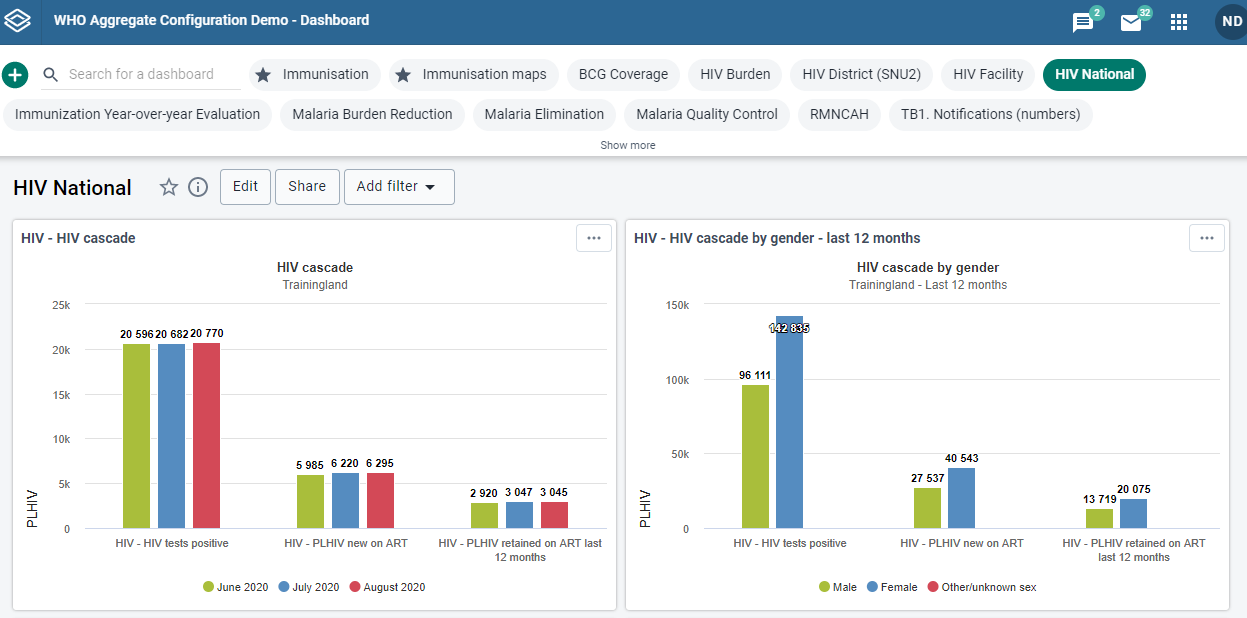The height and width of the screenshot is (618, 1247).
Task: Click the Share button
Action: point(307,187)
